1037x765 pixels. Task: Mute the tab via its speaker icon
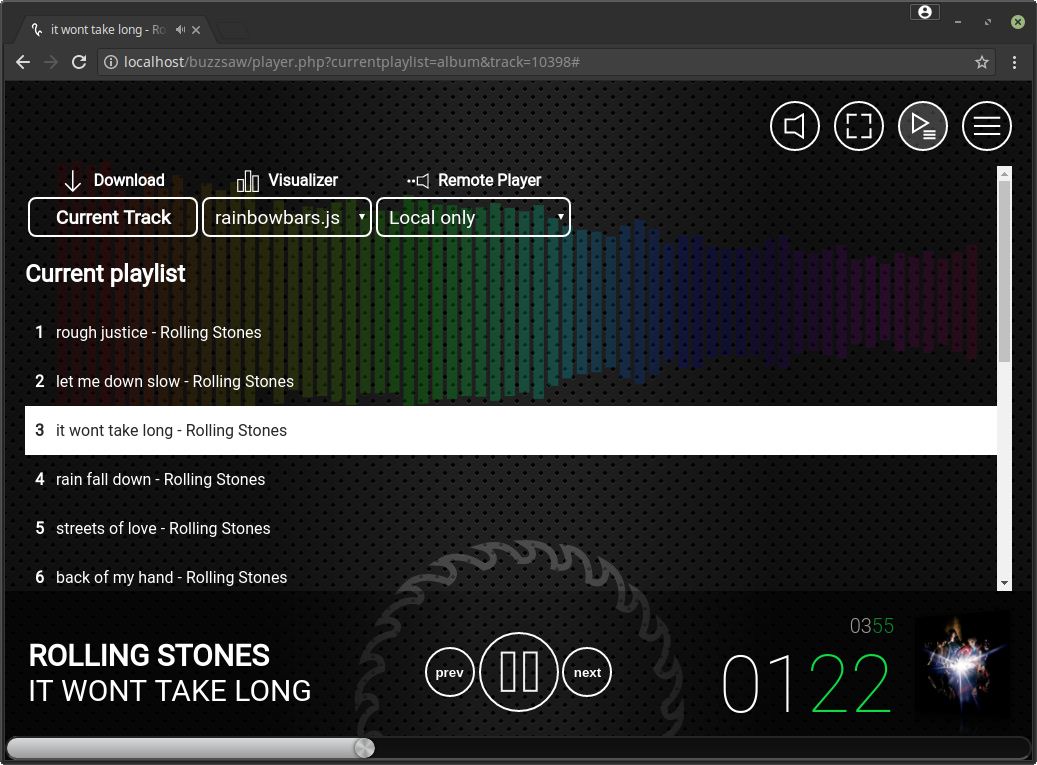(x=181, y=30)
